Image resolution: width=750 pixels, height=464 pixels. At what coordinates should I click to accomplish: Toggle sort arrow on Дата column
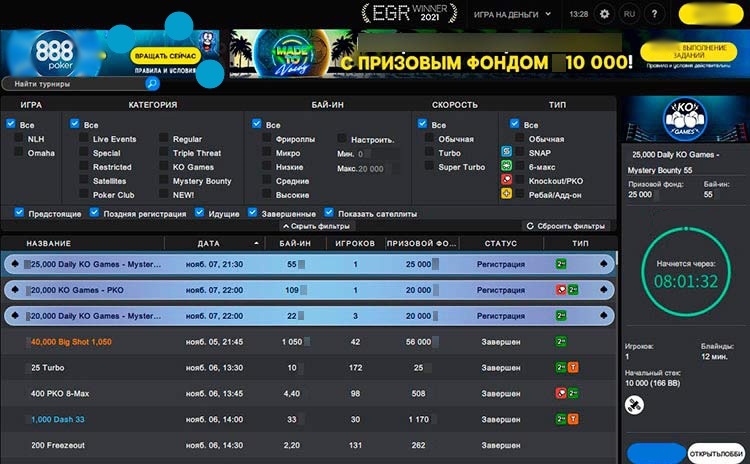coord(256,243)
